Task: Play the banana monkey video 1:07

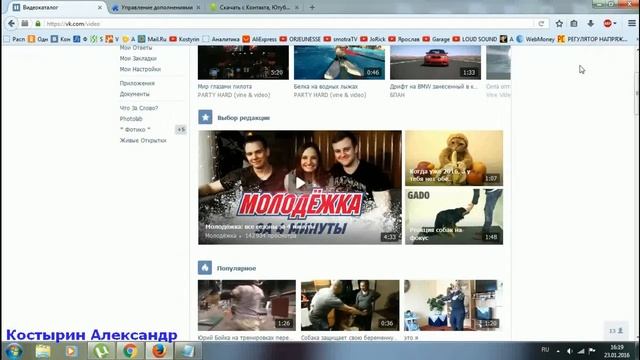Action: [454, 158]
